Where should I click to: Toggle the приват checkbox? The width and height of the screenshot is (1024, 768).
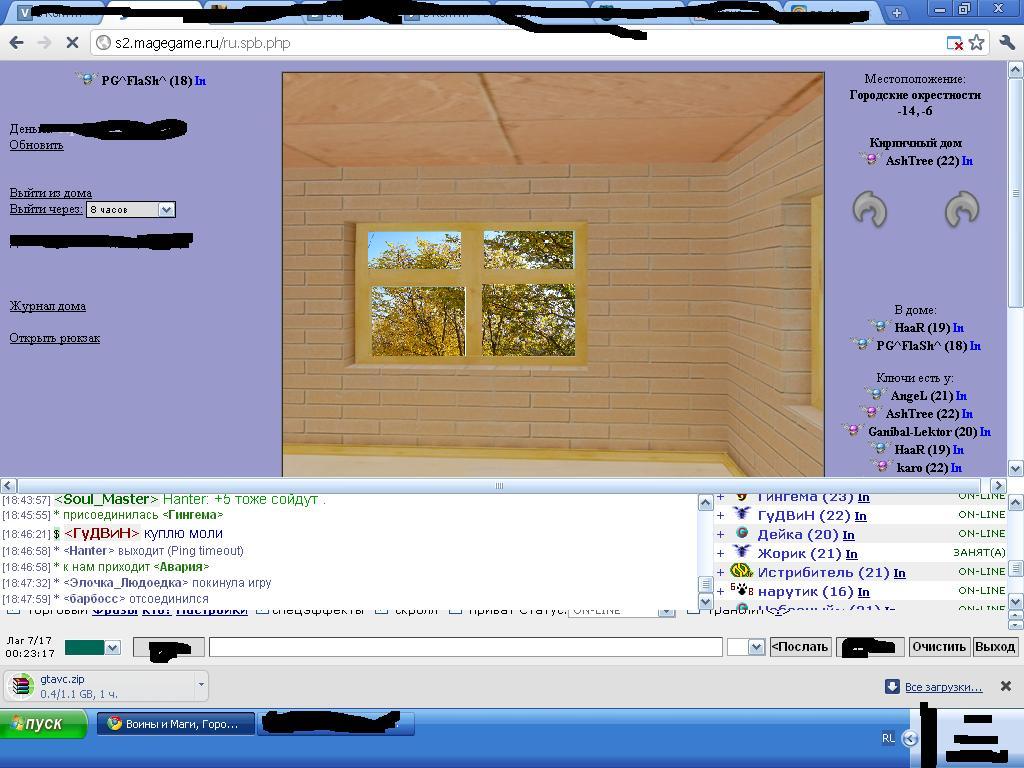(x=456, y=611)
